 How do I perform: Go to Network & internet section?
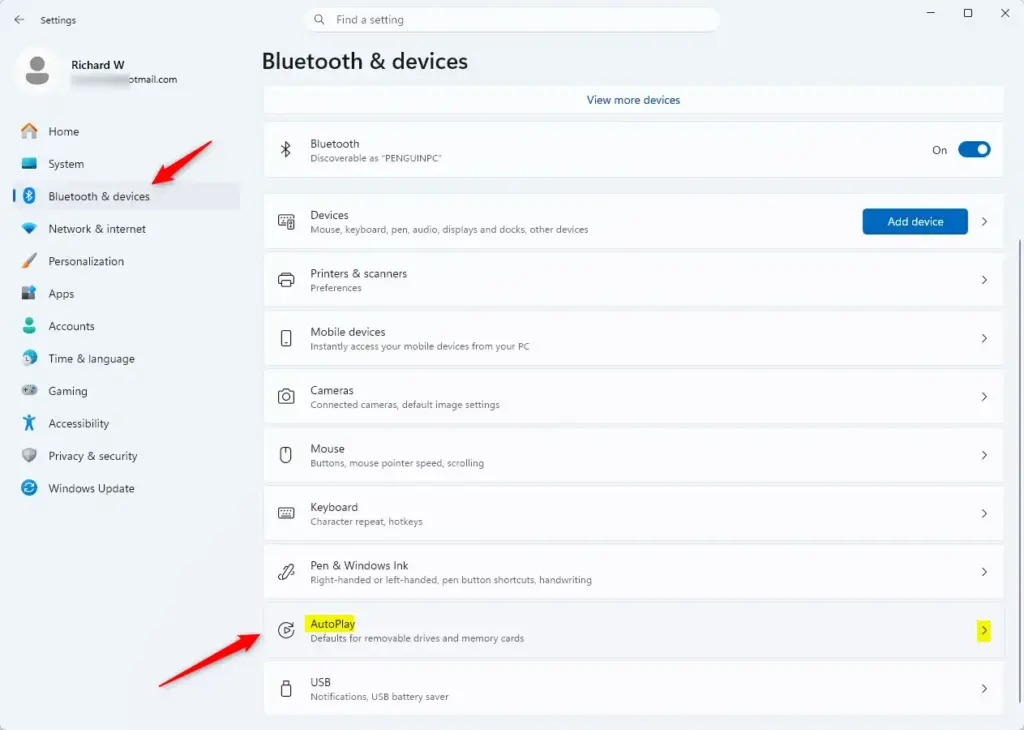[x=126, y=229]
